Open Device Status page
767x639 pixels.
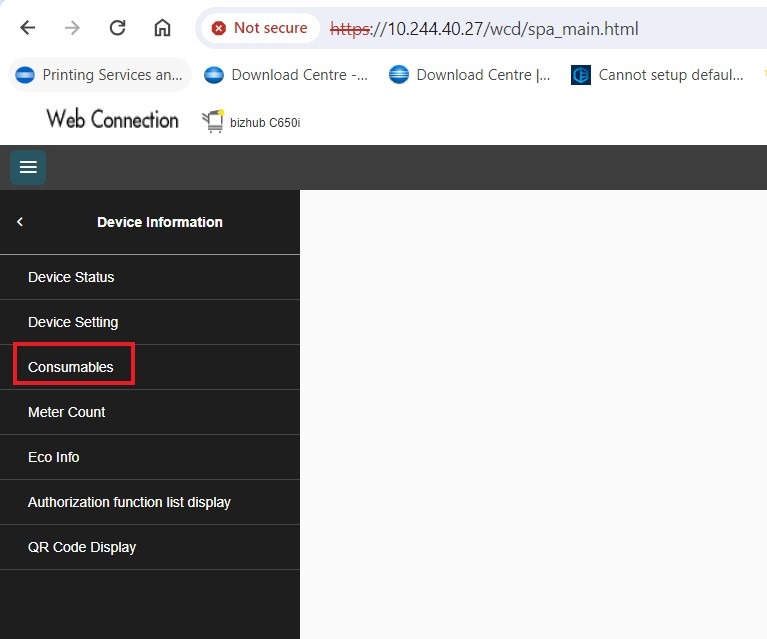click(x=71, y=277)
